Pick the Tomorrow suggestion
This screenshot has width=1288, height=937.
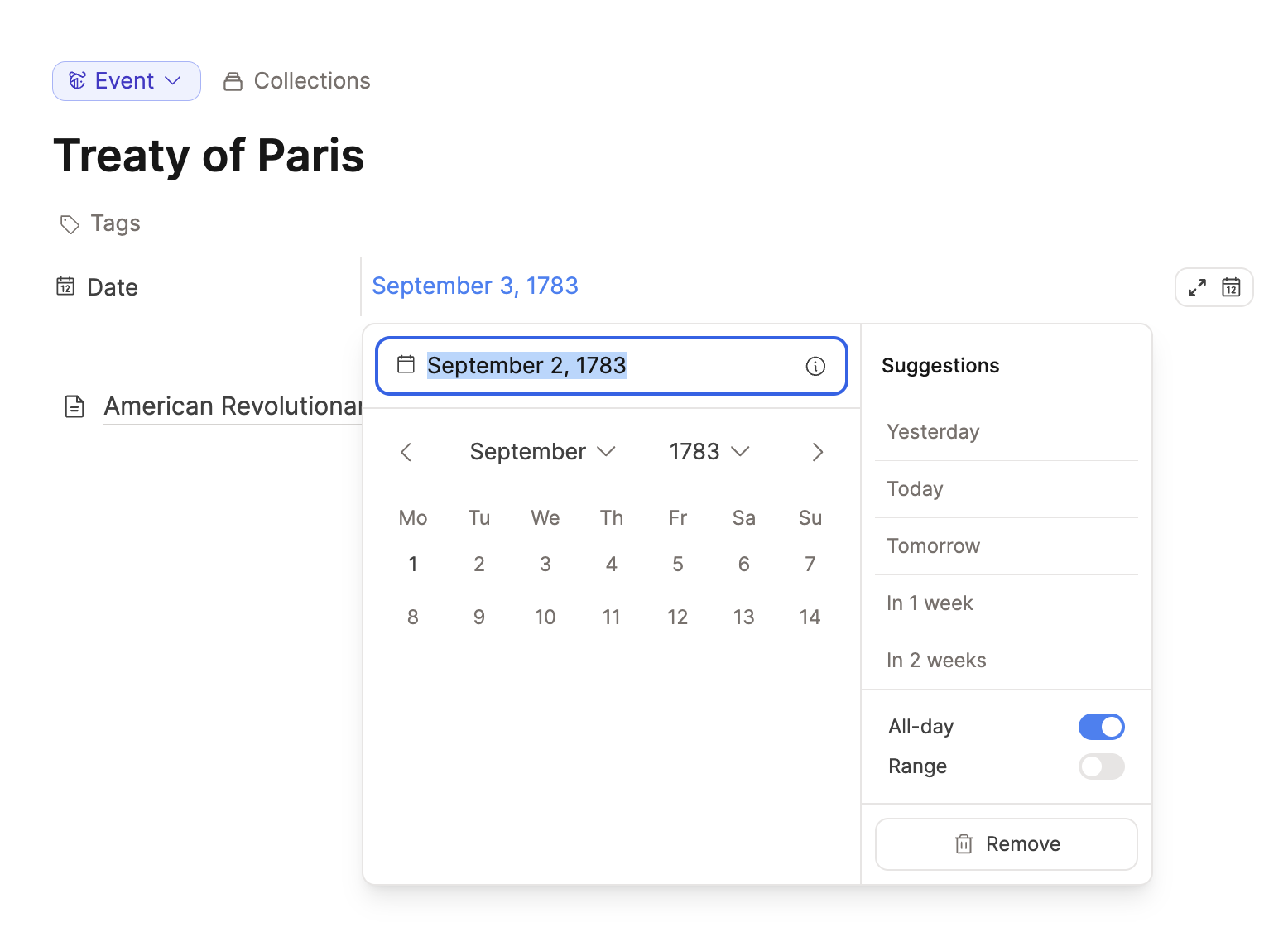click(933, 546)
